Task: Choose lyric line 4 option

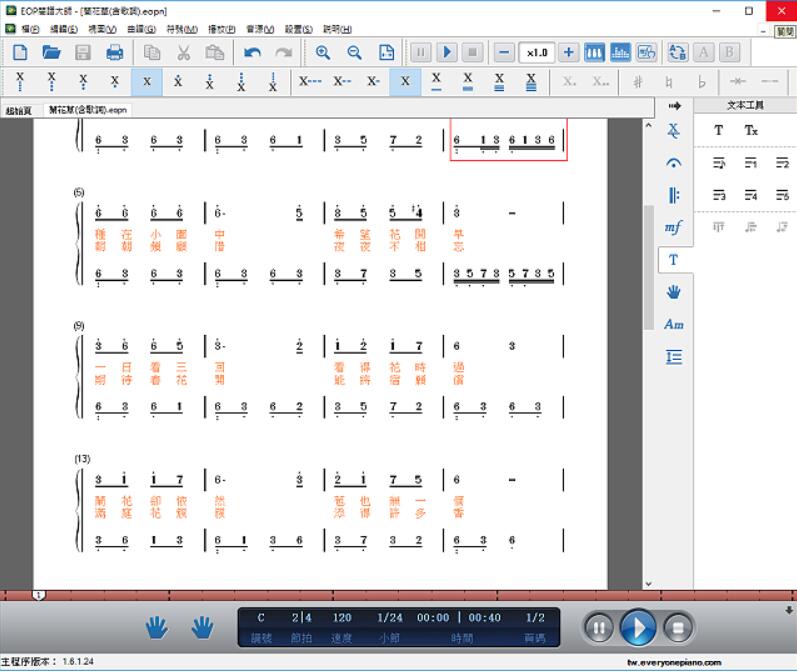Action: [751, 195]
